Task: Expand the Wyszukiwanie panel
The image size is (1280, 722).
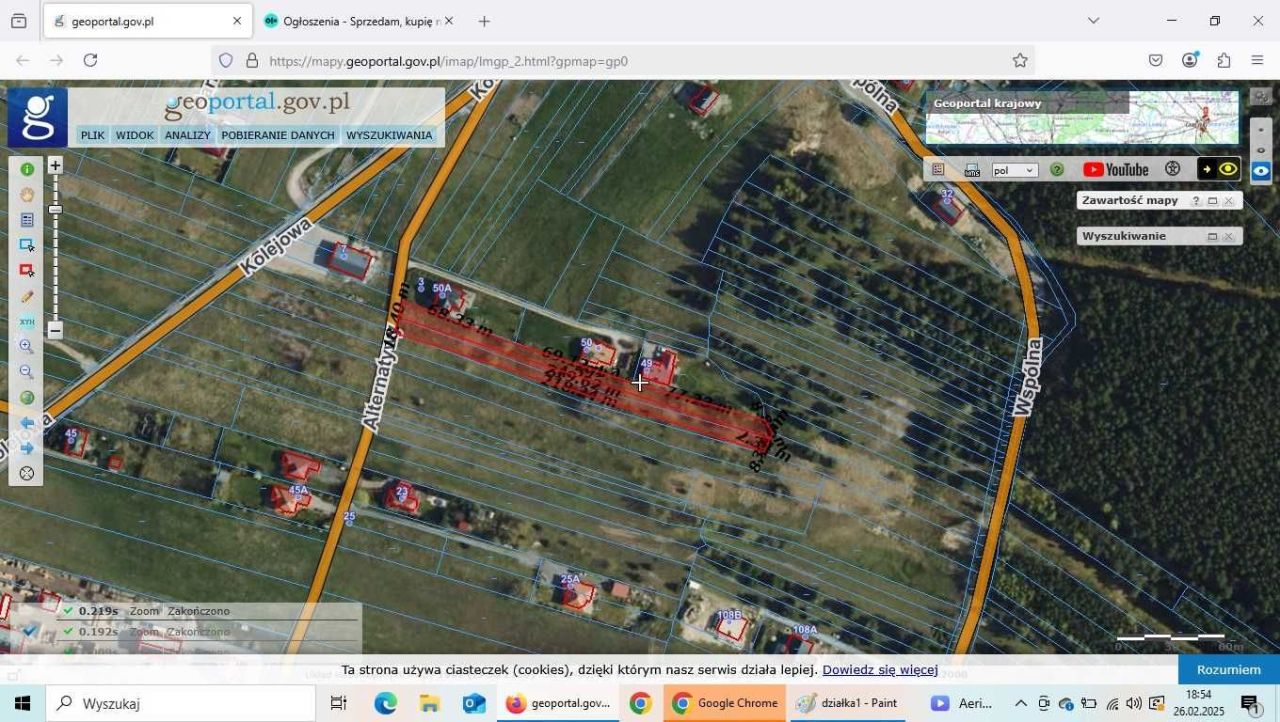Action: click(1212, 237)
